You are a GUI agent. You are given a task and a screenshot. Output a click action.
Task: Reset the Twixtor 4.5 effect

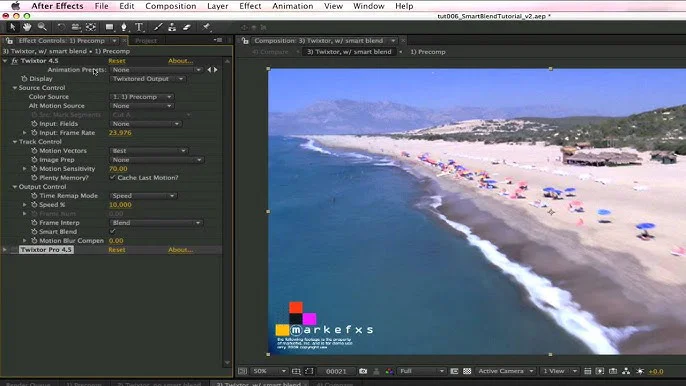coord(117,61)
